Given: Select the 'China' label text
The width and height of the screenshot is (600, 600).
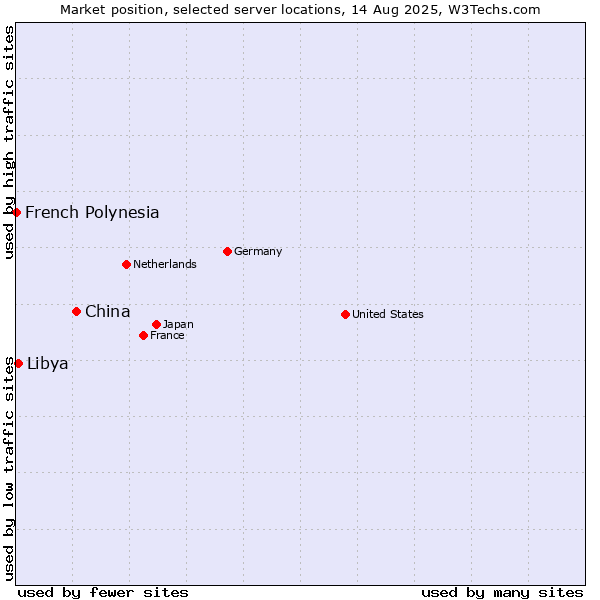Looking at the screenshot, I should coord(108,311).
